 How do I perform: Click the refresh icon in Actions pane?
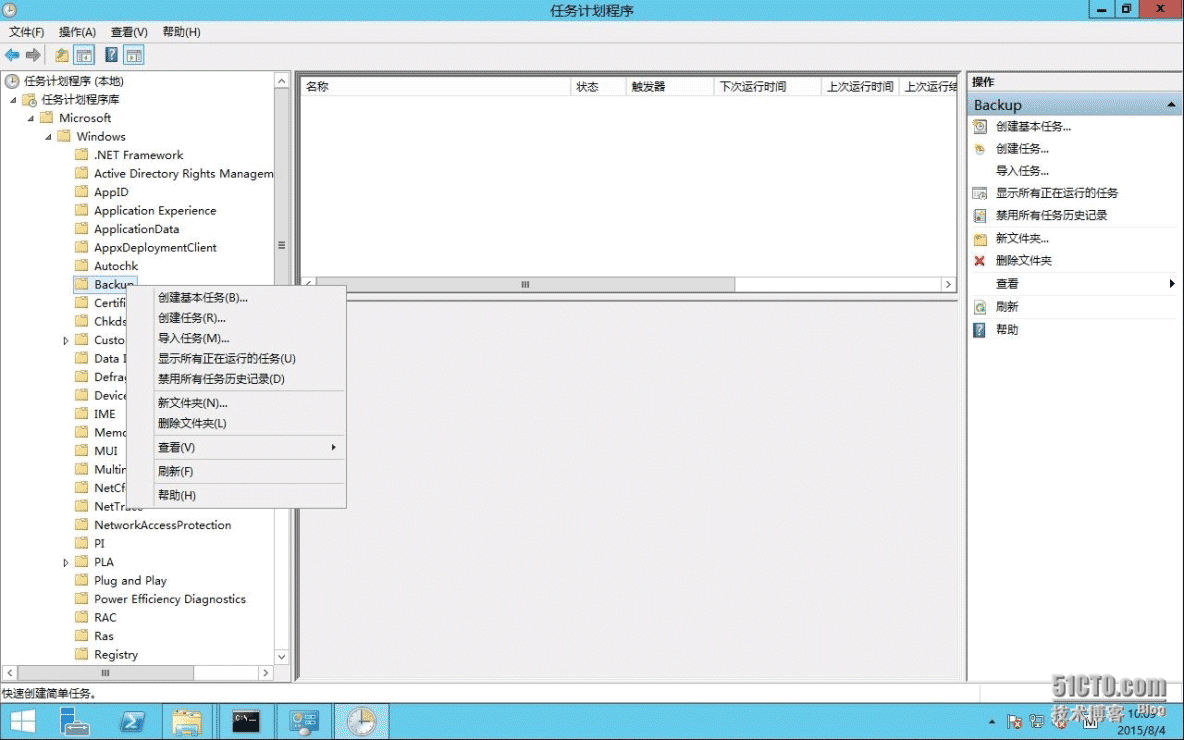980,307
